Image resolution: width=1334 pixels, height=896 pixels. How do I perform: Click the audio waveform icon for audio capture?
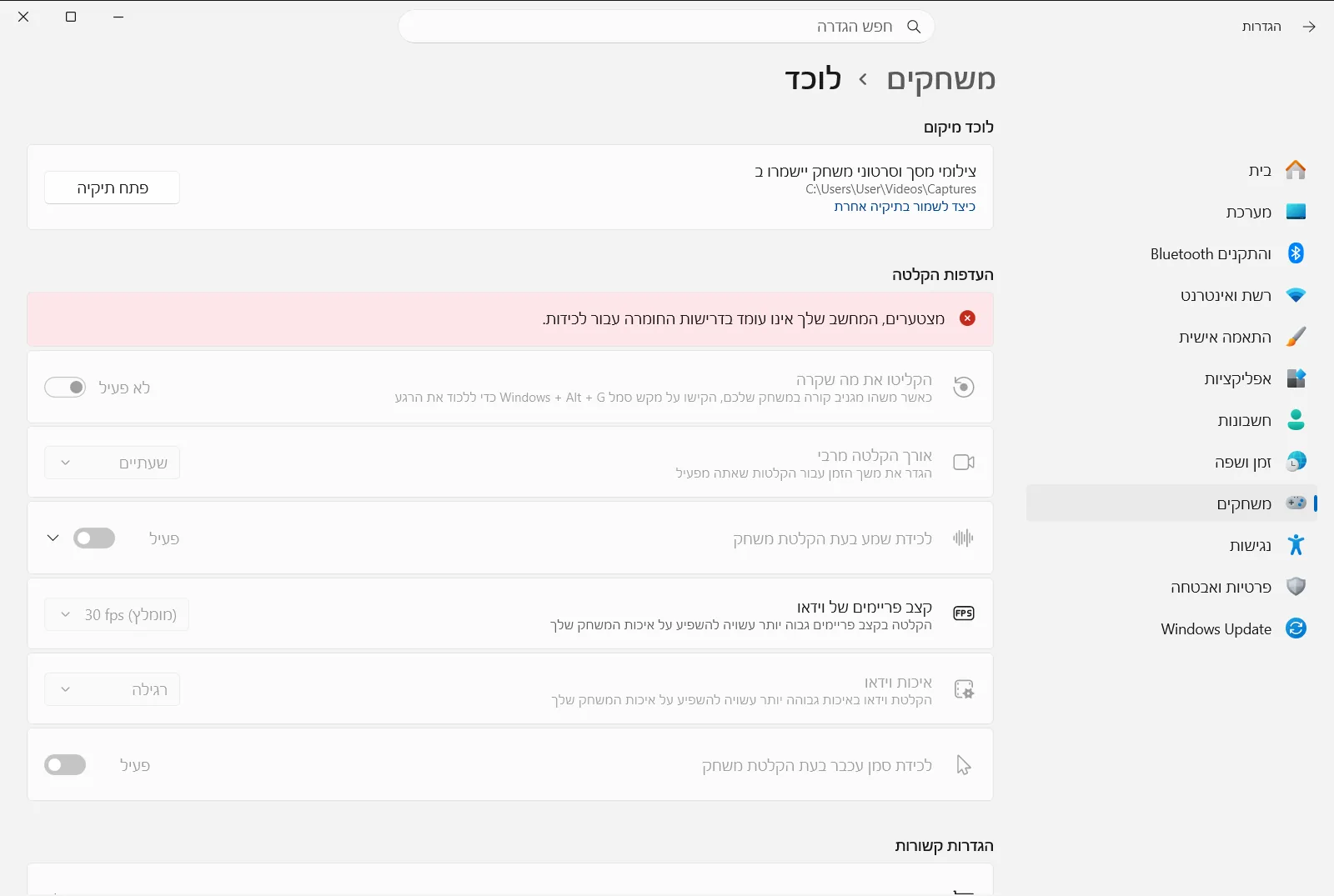(x=964, y=538)
